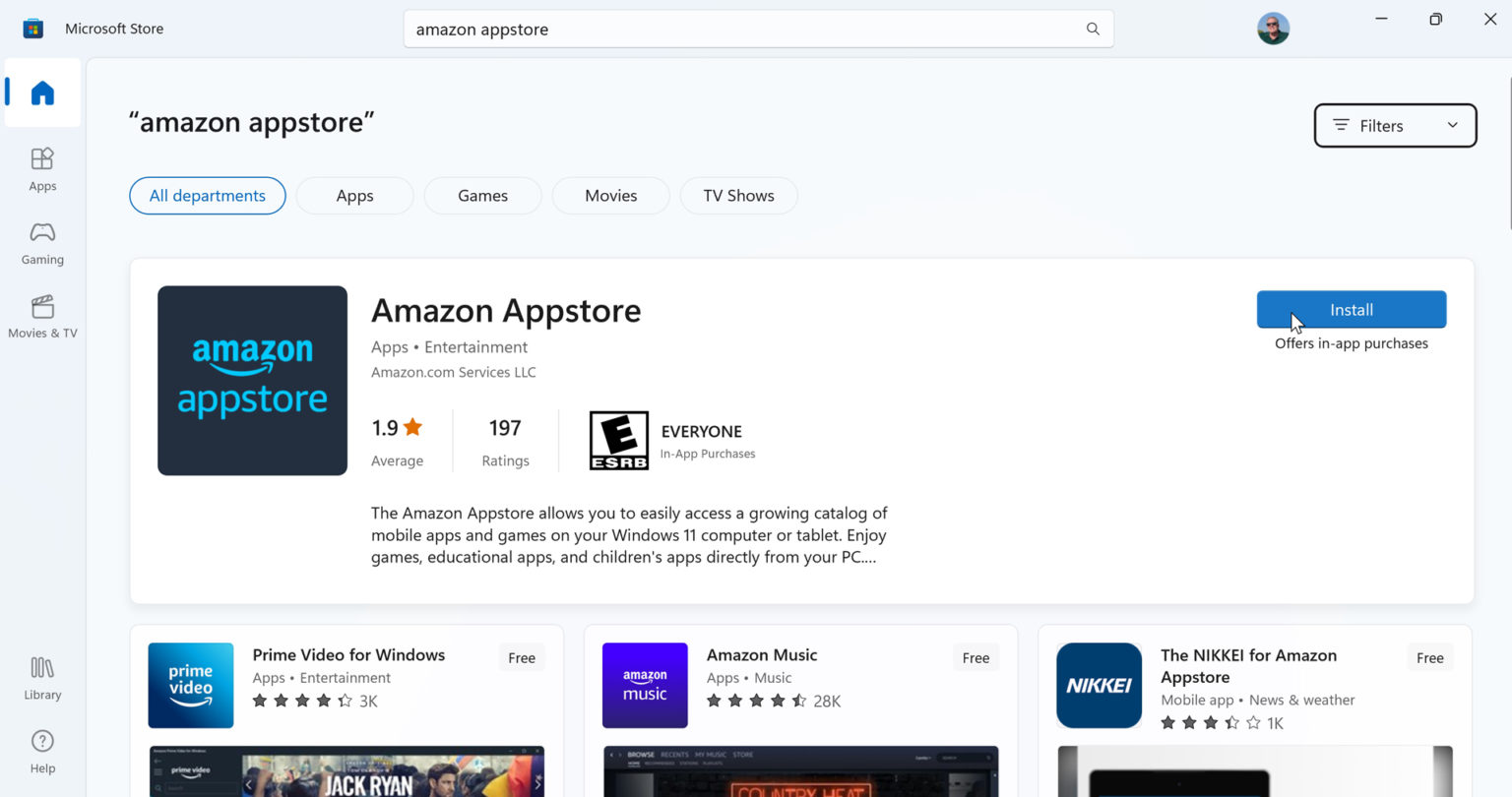Install the Amazon Appstore

[1351, 309]
